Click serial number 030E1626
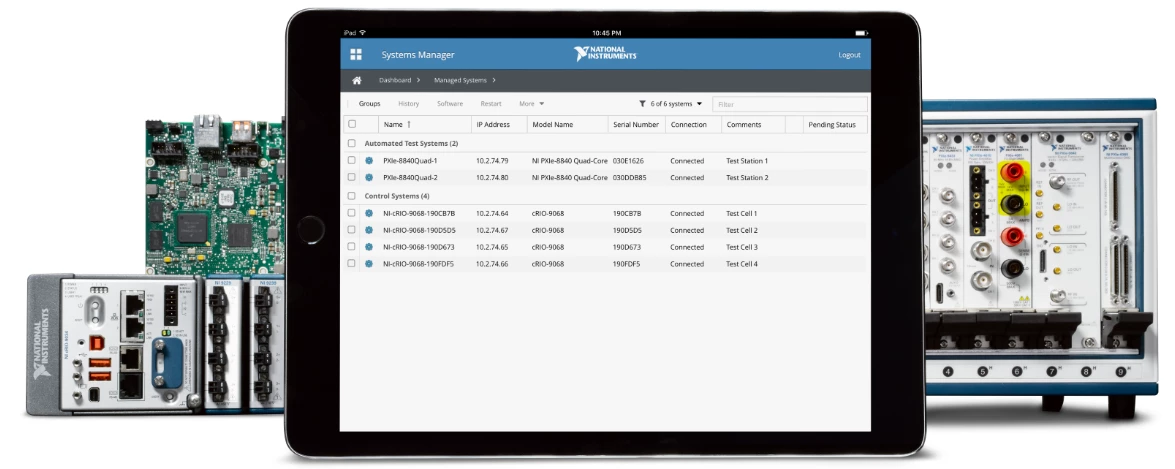This screenshot has height=469, width=1175. 628,160
